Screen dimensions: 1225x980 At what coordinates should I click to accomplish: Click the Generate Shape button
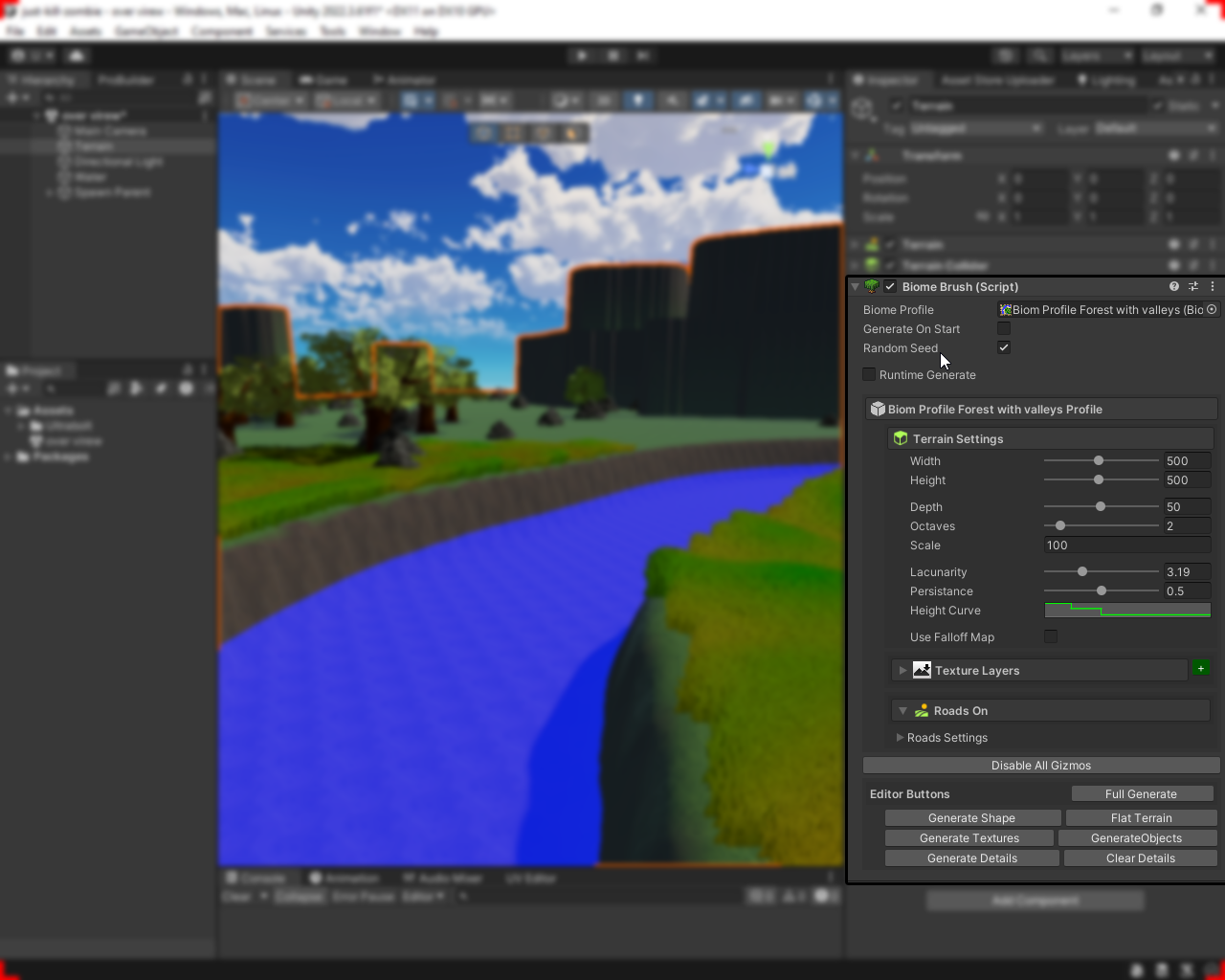click(972, 817)
